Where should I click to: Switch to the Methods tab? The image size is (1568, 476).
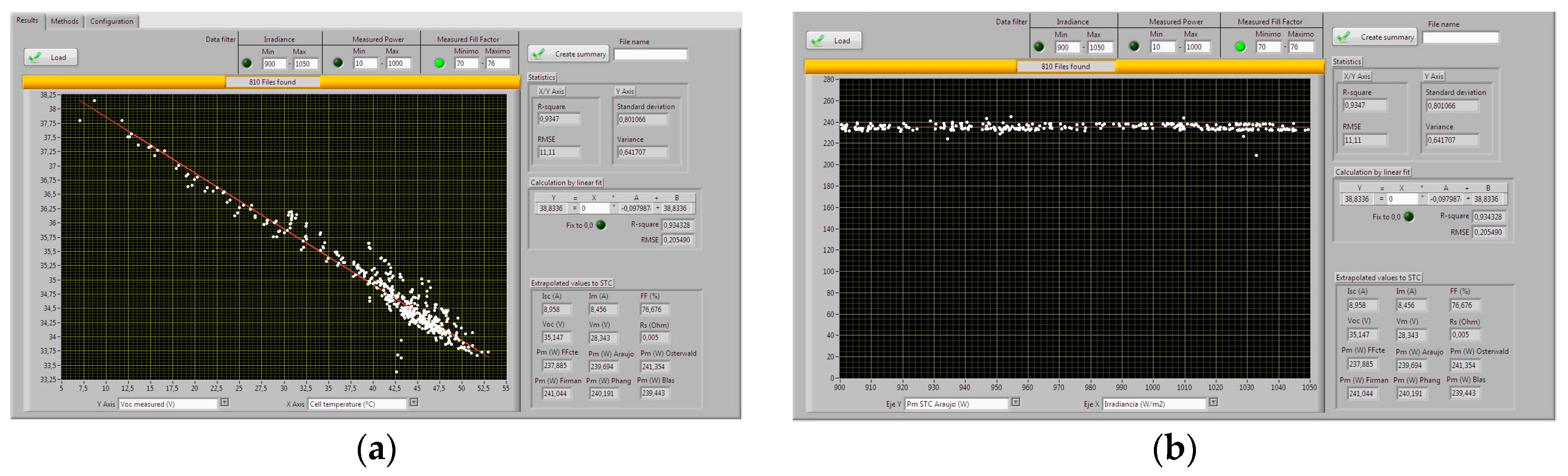pyautogui.click(x=65, y=21)
